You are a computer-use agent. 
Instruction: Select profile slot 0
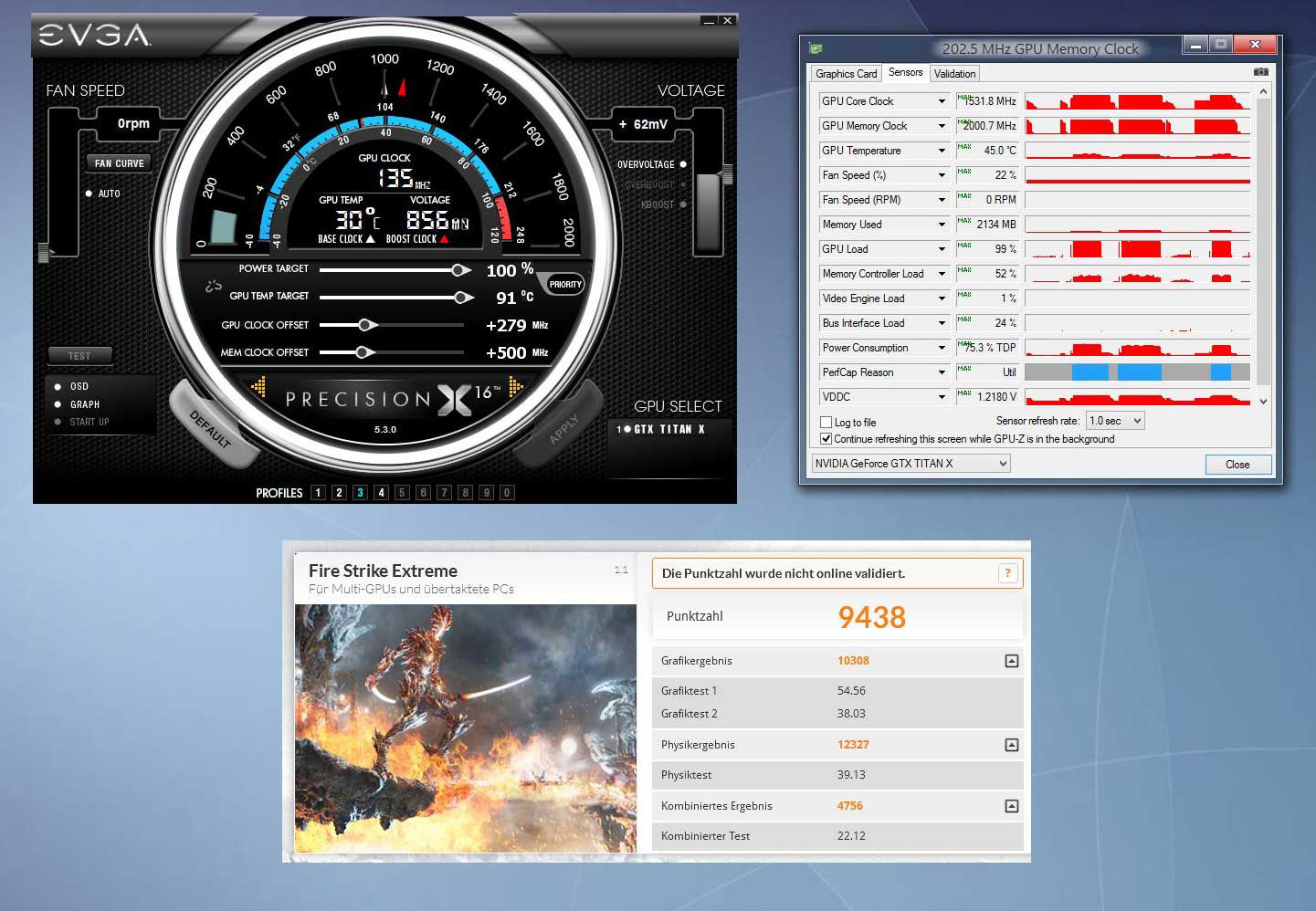point(507,493)
